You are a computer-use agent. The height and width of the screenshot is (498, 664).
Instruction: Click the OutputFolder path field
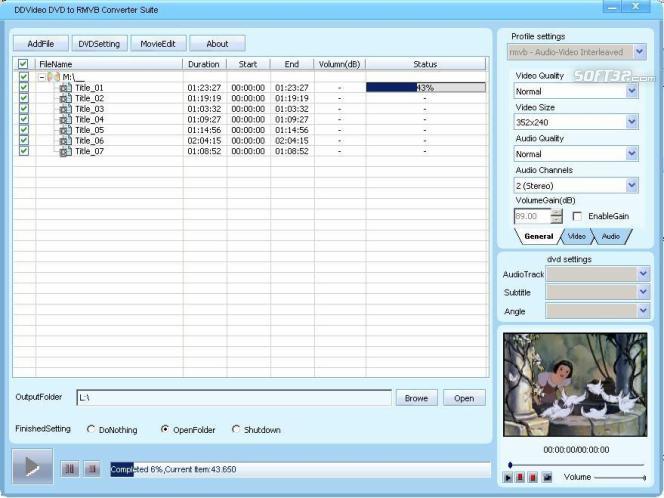234,398
